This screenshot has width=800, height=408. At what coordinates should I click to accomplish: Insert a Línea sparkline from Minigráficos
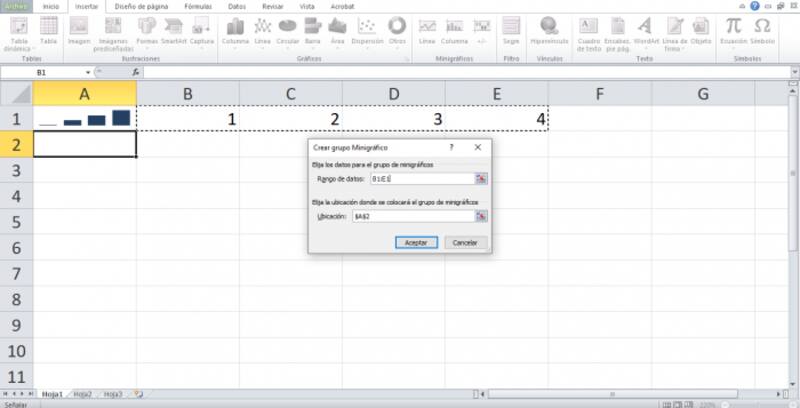[x=427, y=29]
